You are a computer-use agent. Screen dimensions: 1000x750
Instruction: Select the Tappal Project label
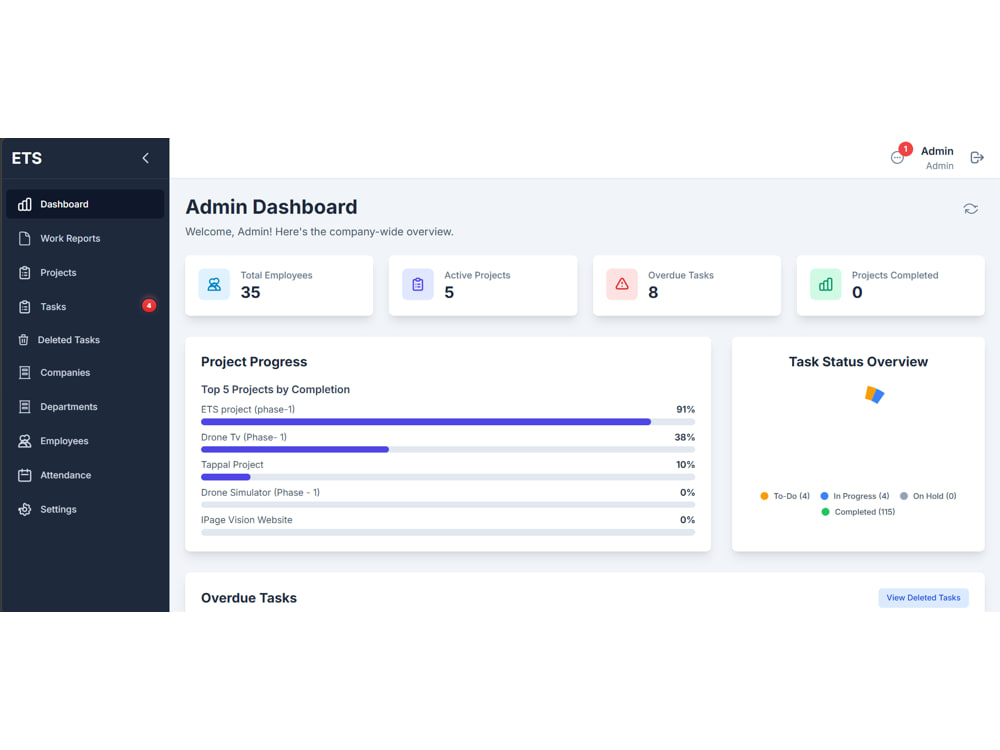pyautogui.click(x=232, y=465)
